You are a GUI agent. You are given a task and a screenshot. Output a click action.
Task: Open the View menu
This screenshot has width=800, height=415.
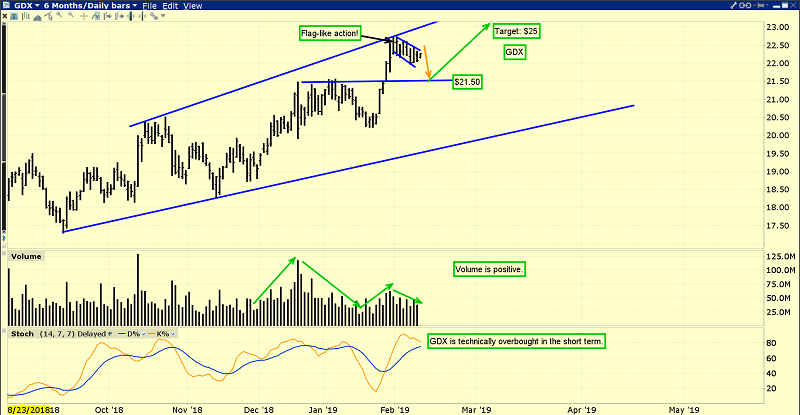pyautogui.click(x=193, y=6)
